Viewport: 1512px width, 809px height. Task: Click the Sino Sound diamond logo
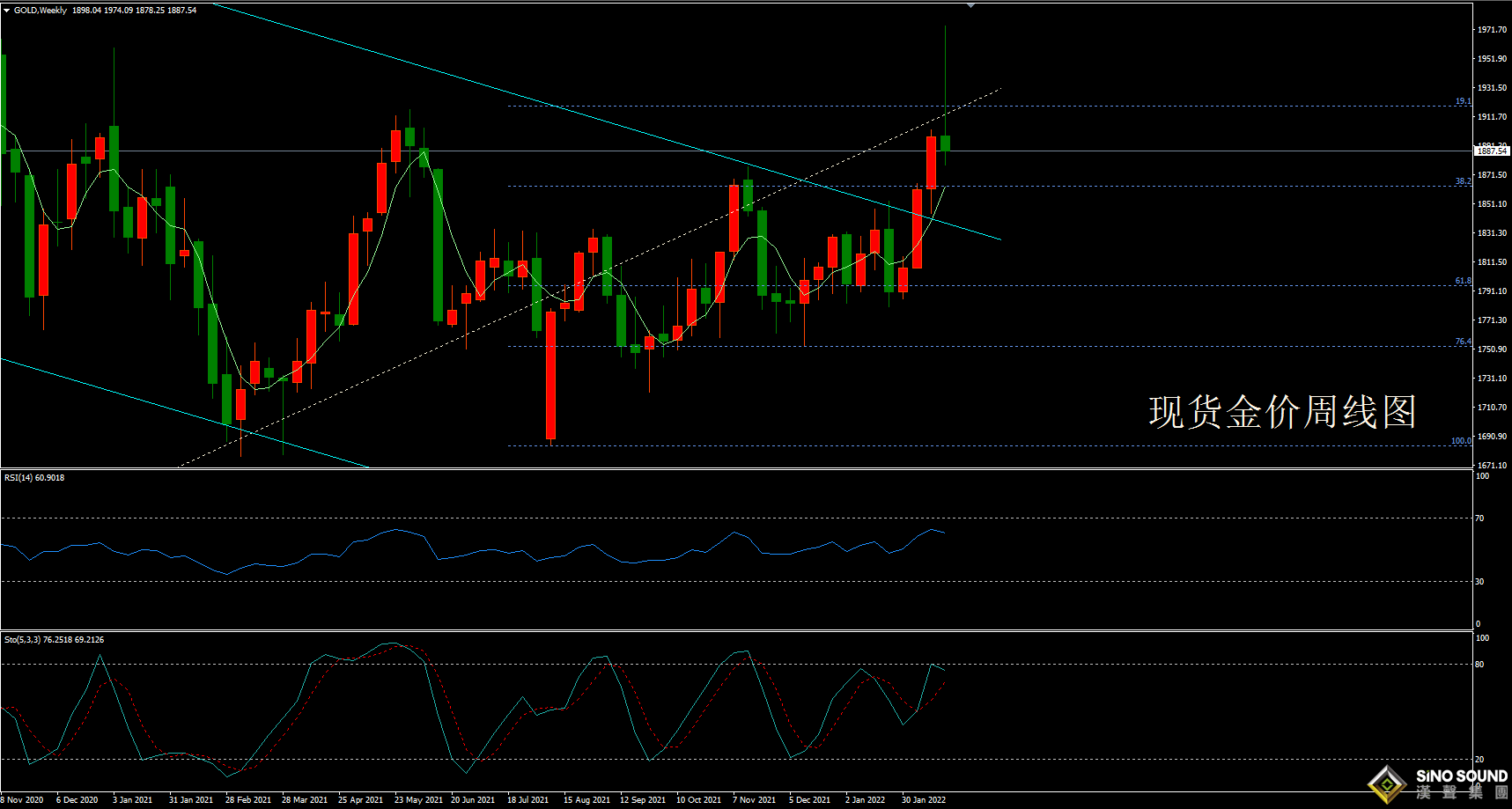[x=1387, y=783]
